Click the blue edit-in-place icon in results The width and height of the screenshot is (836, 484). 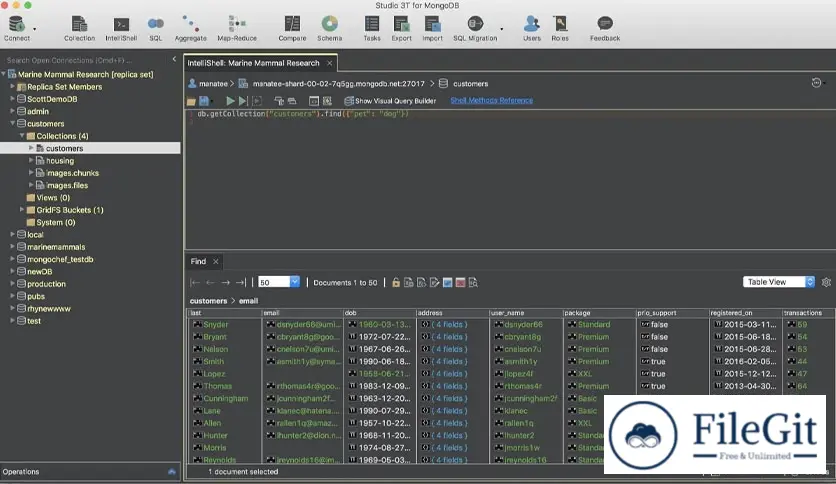[x=447, y=283]
